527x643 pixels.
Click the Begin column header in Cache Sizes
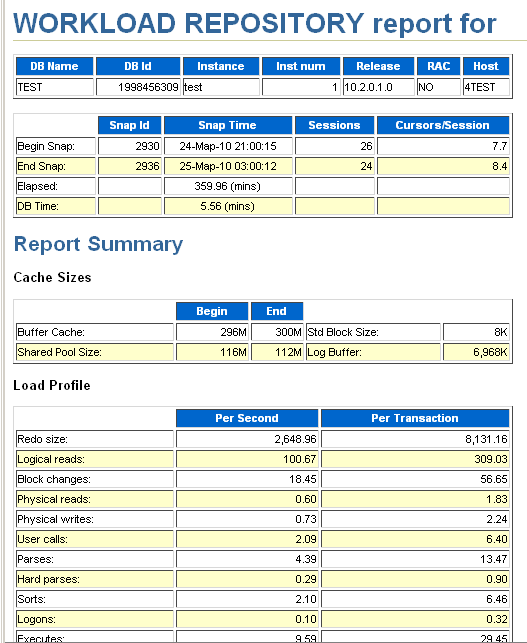pyautogui.click(x=212, y=311)
